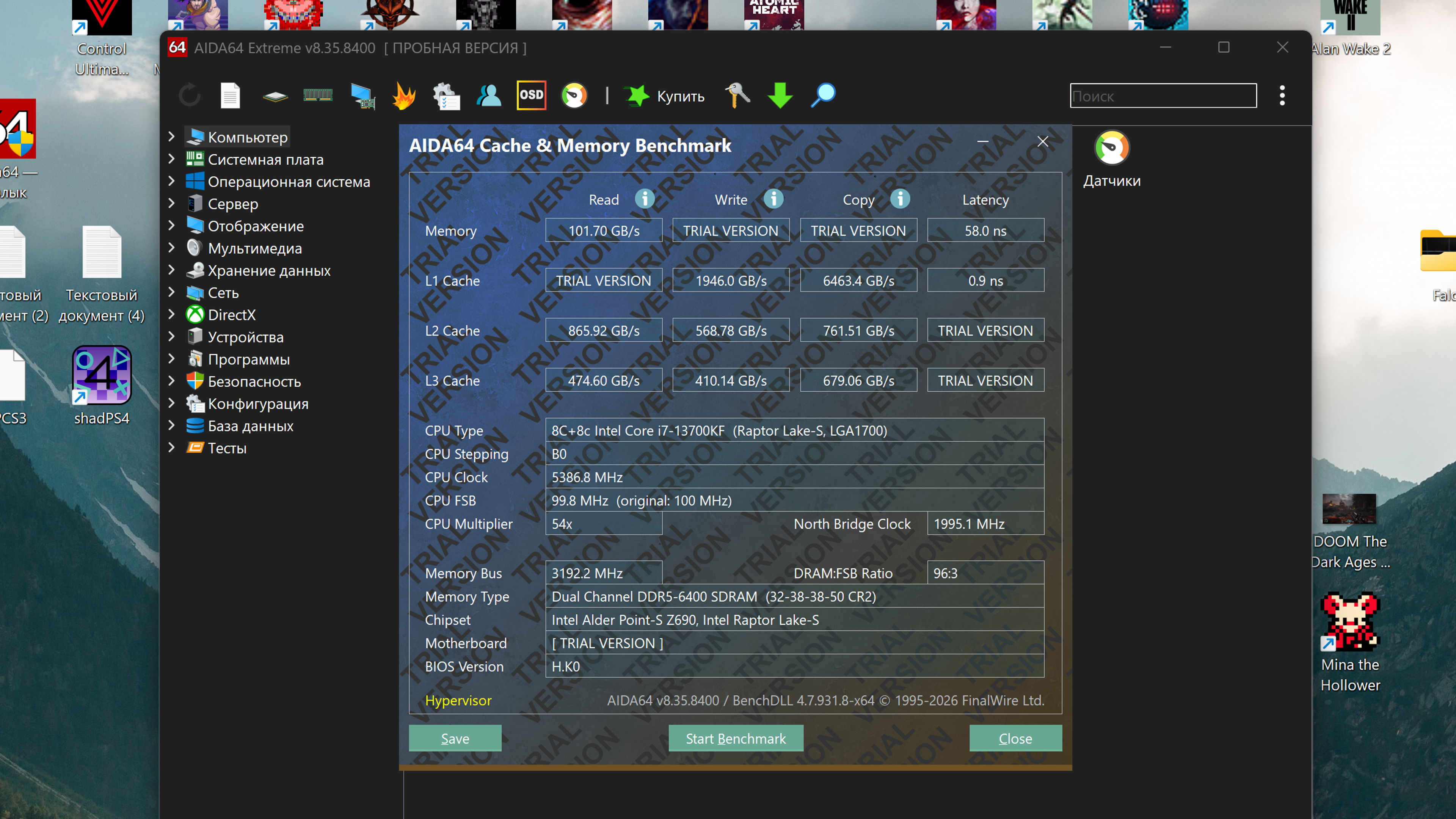Click the Memory Bus value 3192.2 MHz
The width and height of the screenshot is (1456, 819).
[x=604, y=573]
